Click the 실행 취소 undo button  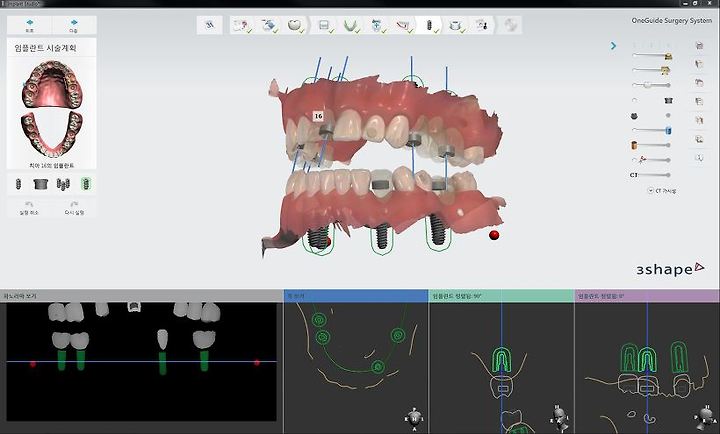click(x=29, y=208)
